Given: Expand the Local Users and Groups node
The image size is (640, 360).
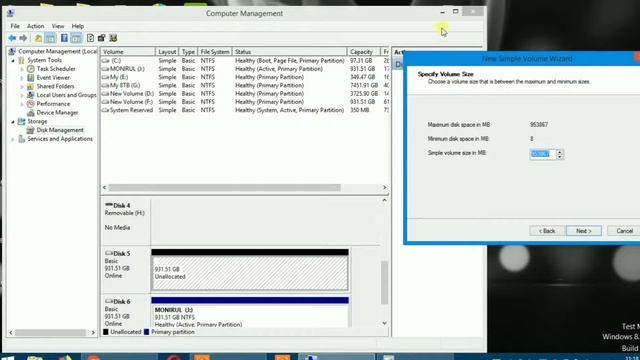Looking at the screenshot, I should tap(22, 95).
